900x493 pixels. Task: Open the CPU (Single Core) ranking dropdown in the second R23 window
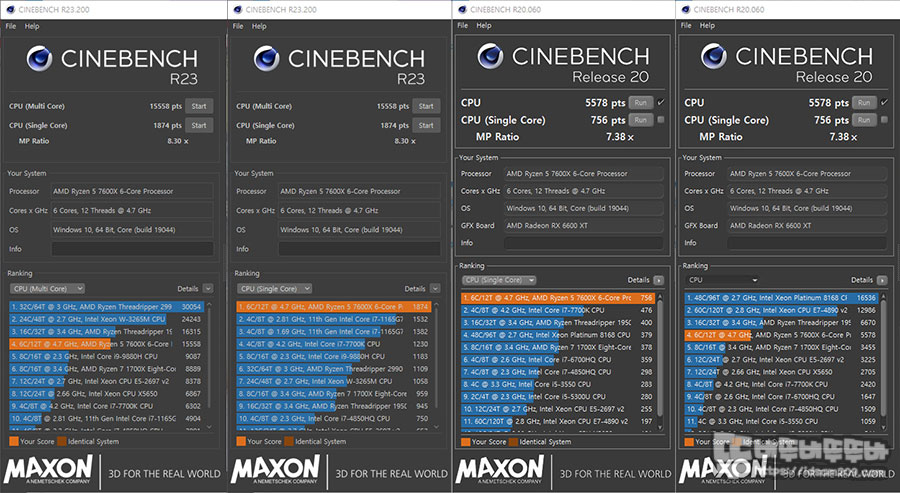274,289
